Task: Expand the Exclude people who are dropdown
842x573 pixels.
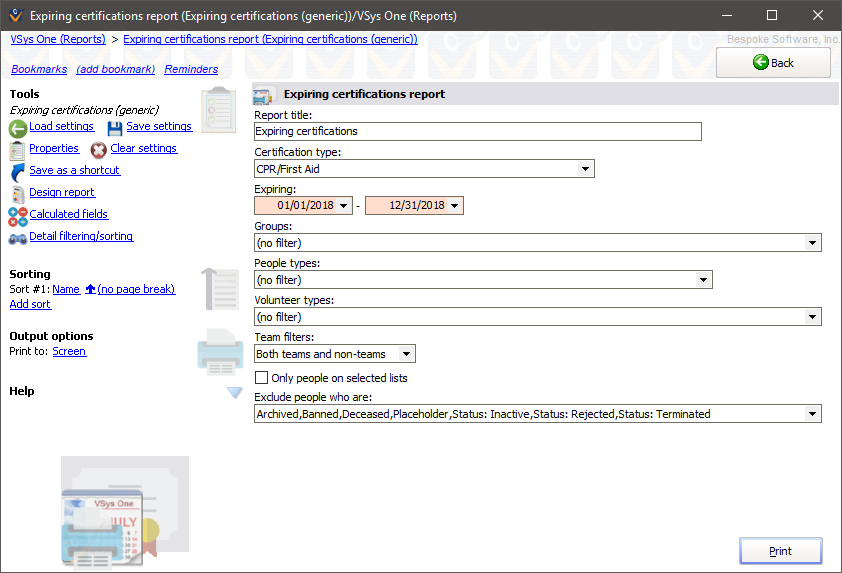Action: point(812,414)
